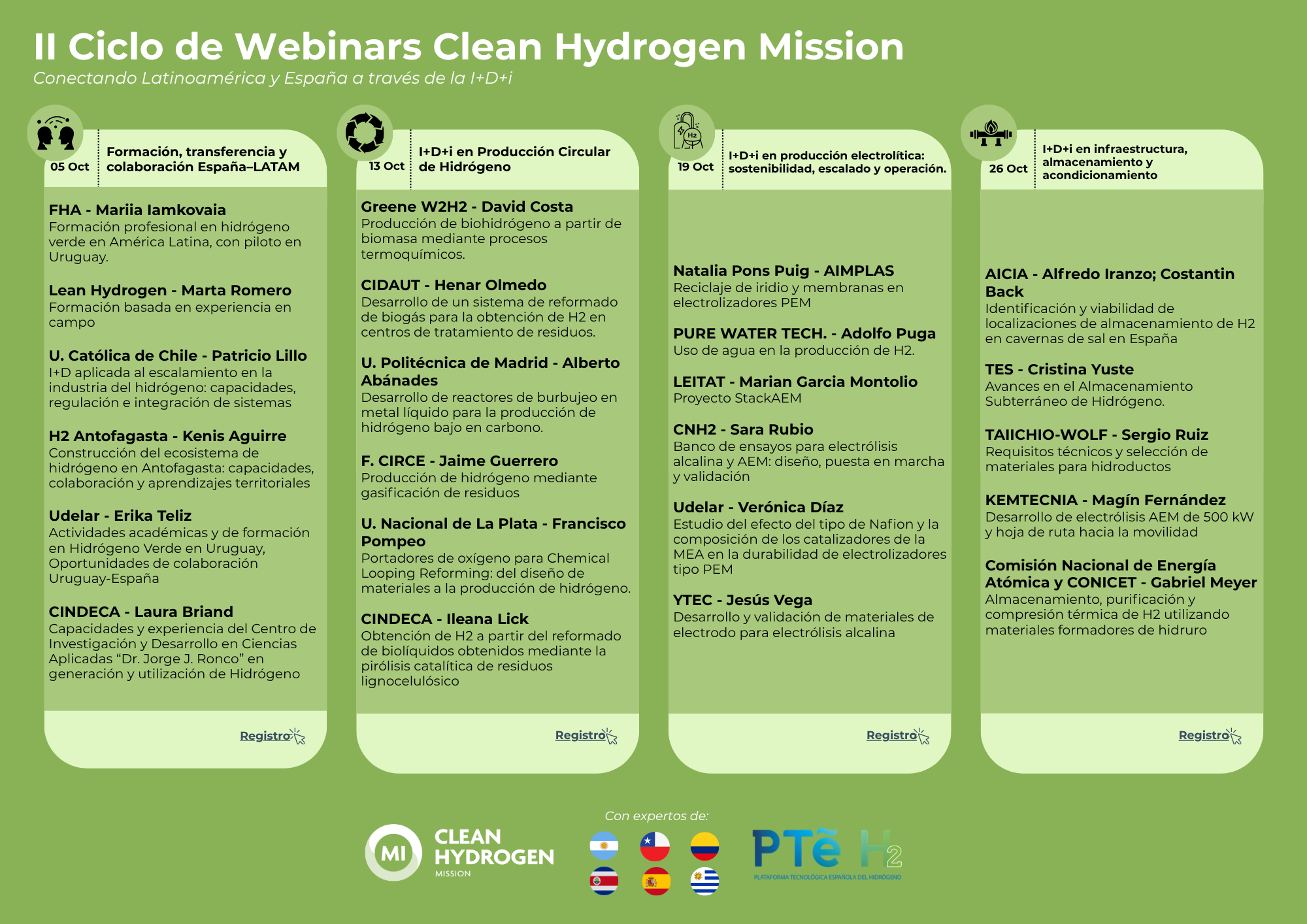Open the Registro link for the 26 Oct webinar
The height and width of the screenshot is (924, 1307).
pyautogui.click(x=1204, y=735)
